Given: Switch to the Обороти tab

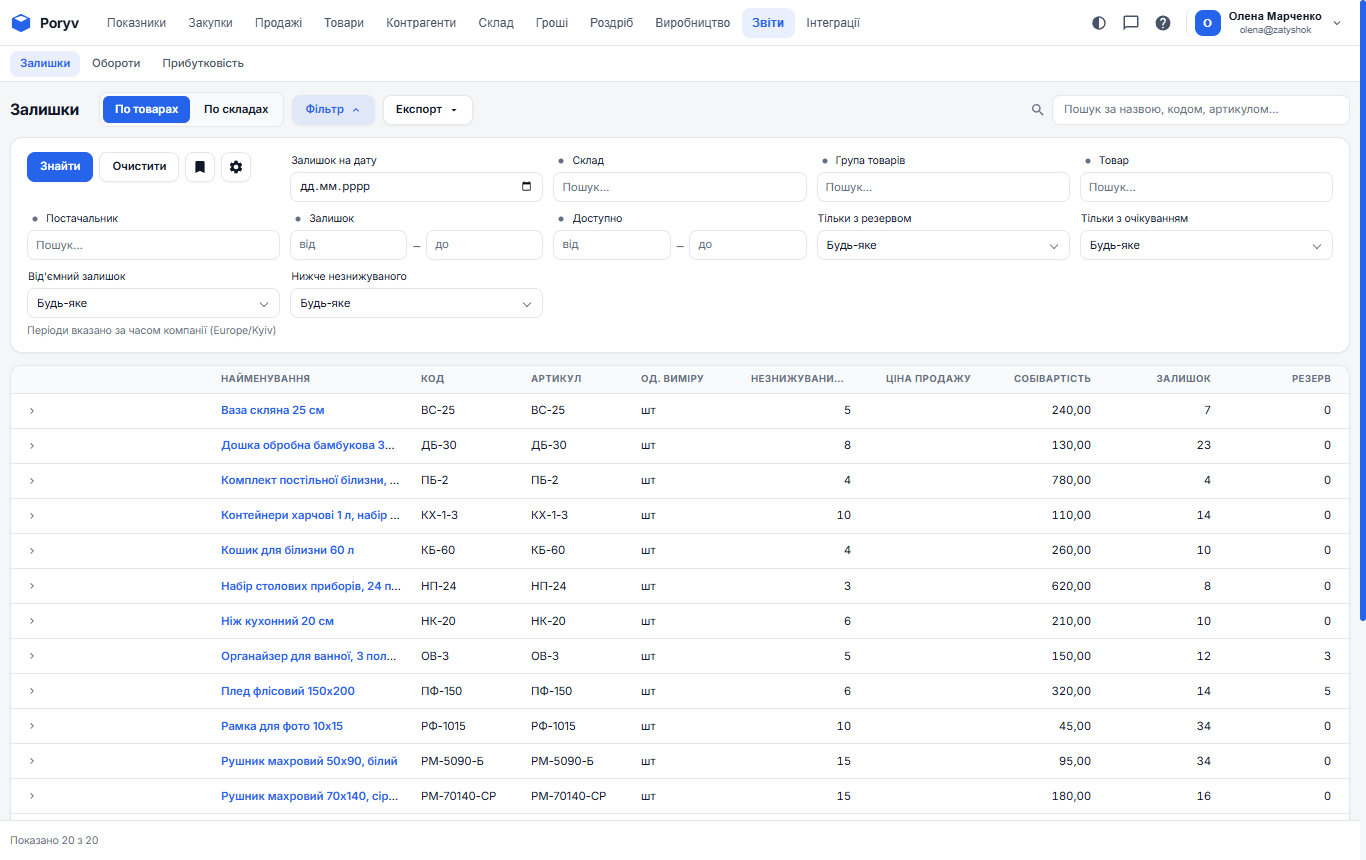Looking at the screenshot, I should tap(116, 63).
